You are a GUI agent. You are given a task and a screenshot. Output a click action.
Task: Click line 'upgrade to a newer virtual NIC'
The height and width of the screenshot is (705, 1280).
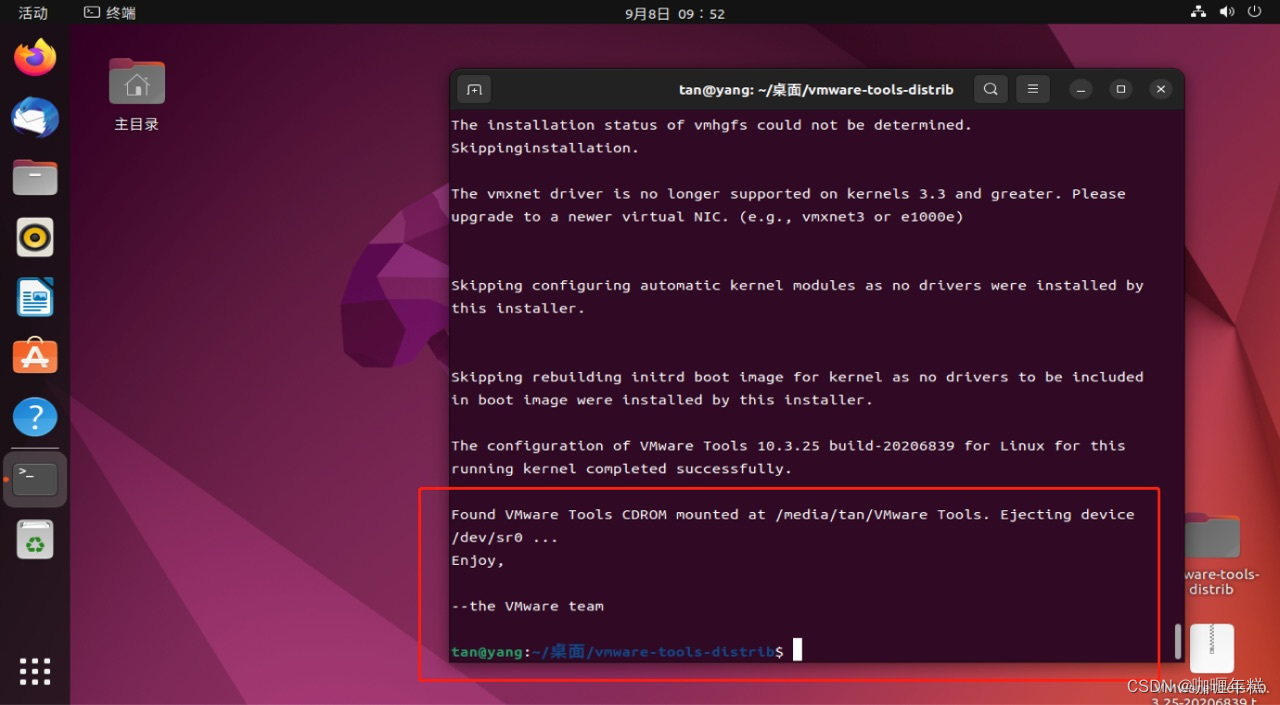[707, 217]
